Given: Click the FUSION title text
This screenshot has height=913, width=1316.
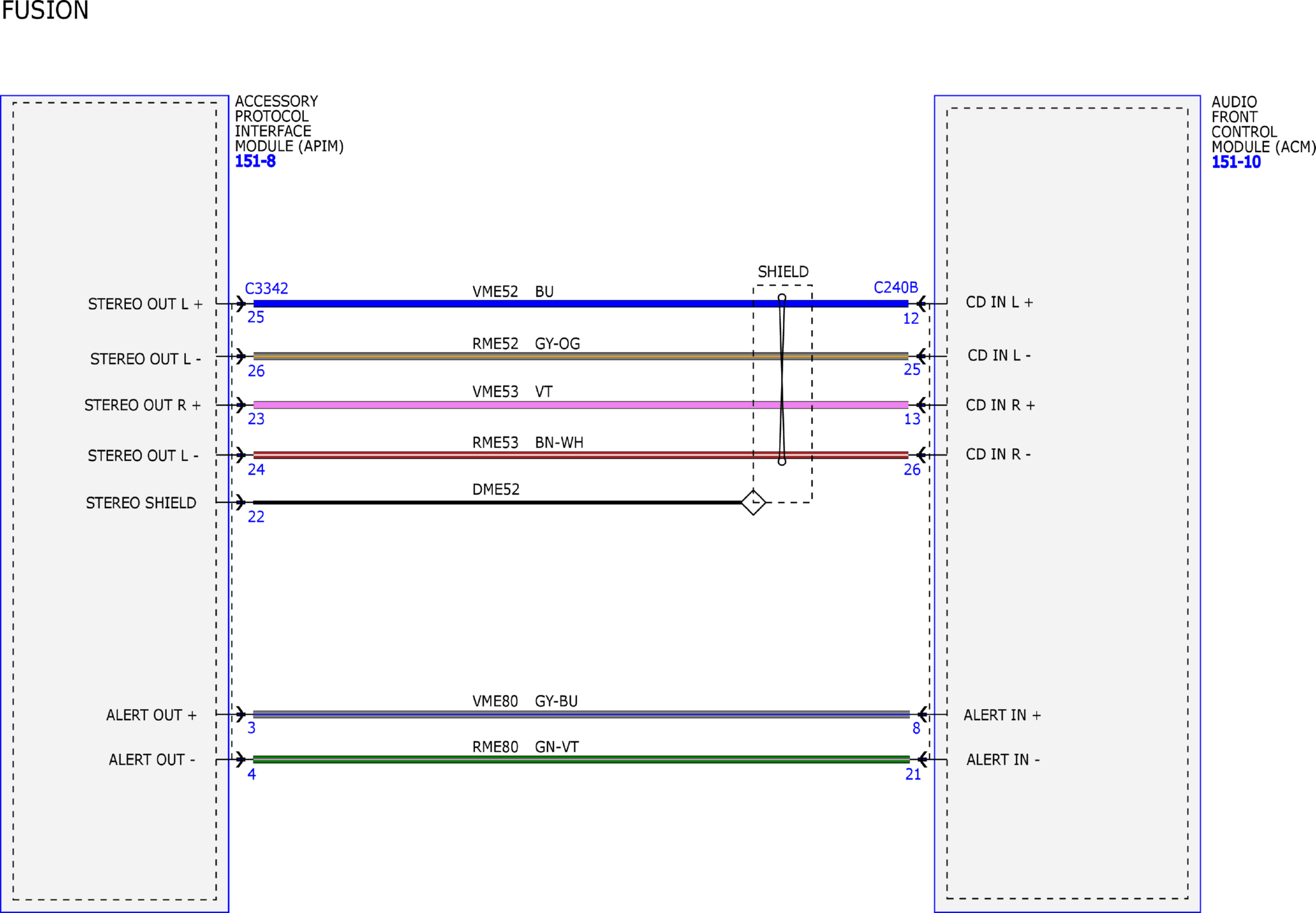Looking at the screenshot, I should tap(45, 11).
